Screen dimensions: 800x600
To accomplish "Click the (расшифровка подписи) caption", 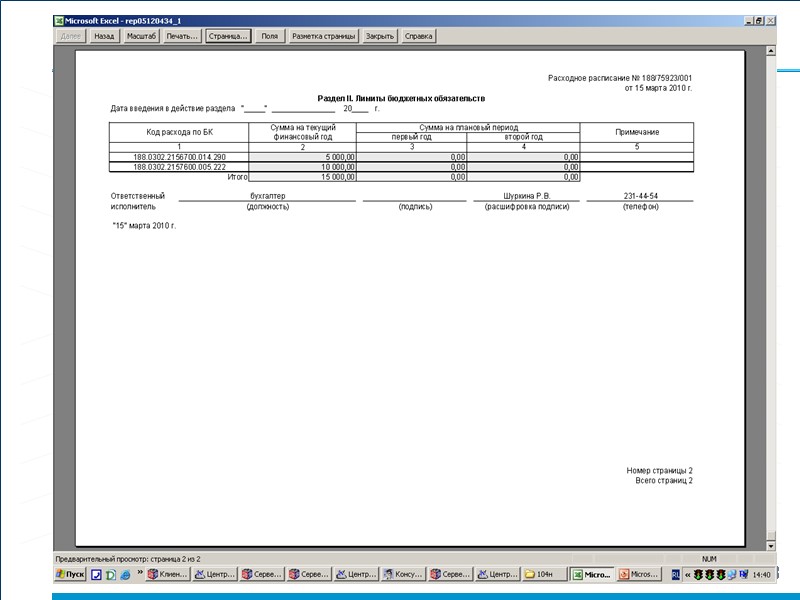I will tap(527, 207).
